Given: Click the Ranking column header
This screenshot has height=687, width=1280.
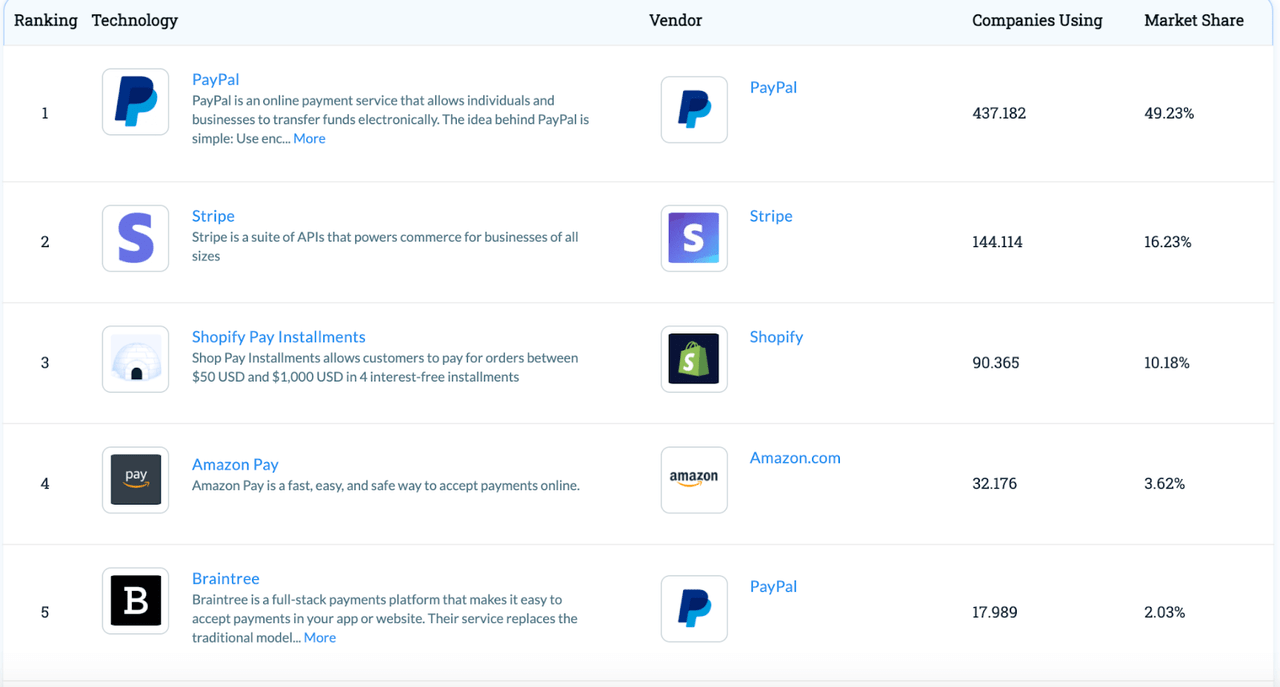Looking at the screenshot, I should 45,20.
